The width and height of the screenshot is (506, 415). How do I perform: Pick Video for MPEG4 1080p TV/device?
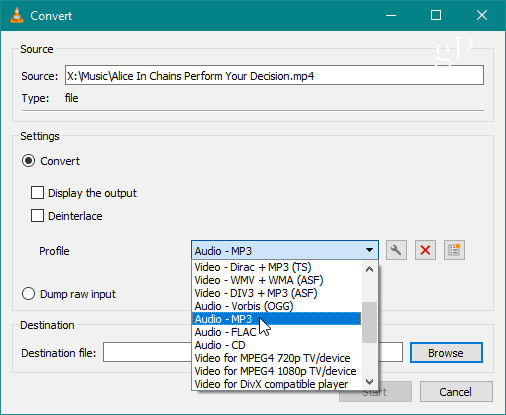click(x=276, y=371)
